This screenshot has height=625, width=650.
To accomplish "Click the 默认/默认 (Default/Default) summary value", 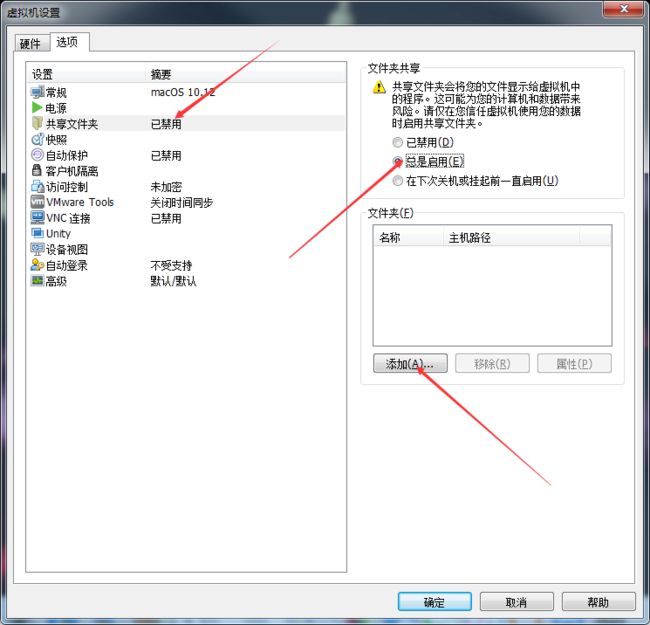I will click(x=173, y=281).
